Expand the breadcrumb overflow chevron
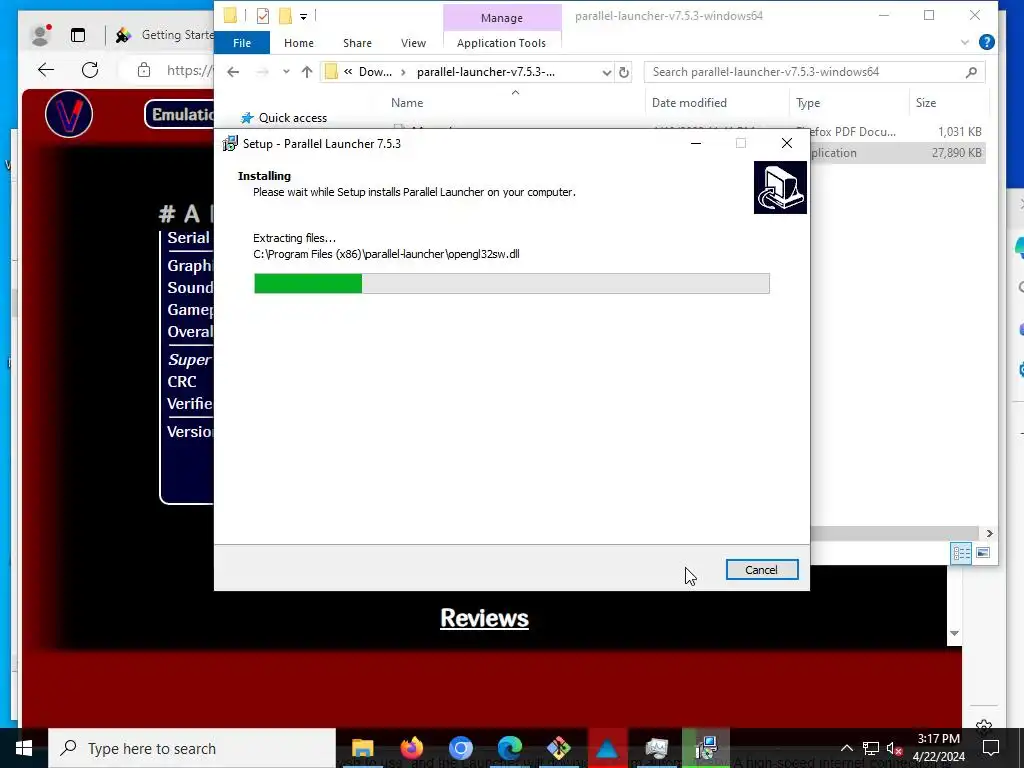This screenshot has height=768, width=1024. pos(348,72)
